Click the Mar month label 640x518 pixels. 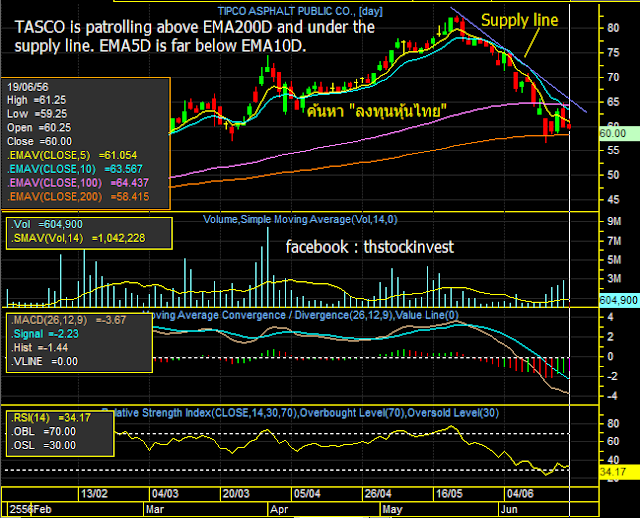click(x=155, y=509)
